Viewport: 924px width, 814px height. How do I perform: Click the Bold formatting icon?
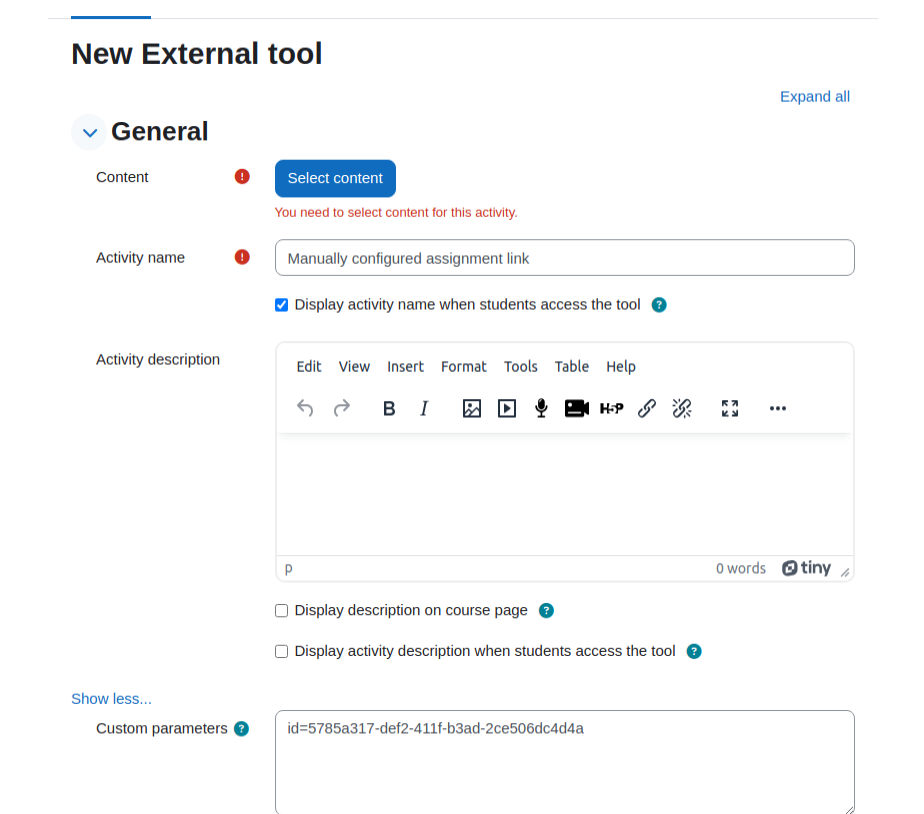coord(389,408)
